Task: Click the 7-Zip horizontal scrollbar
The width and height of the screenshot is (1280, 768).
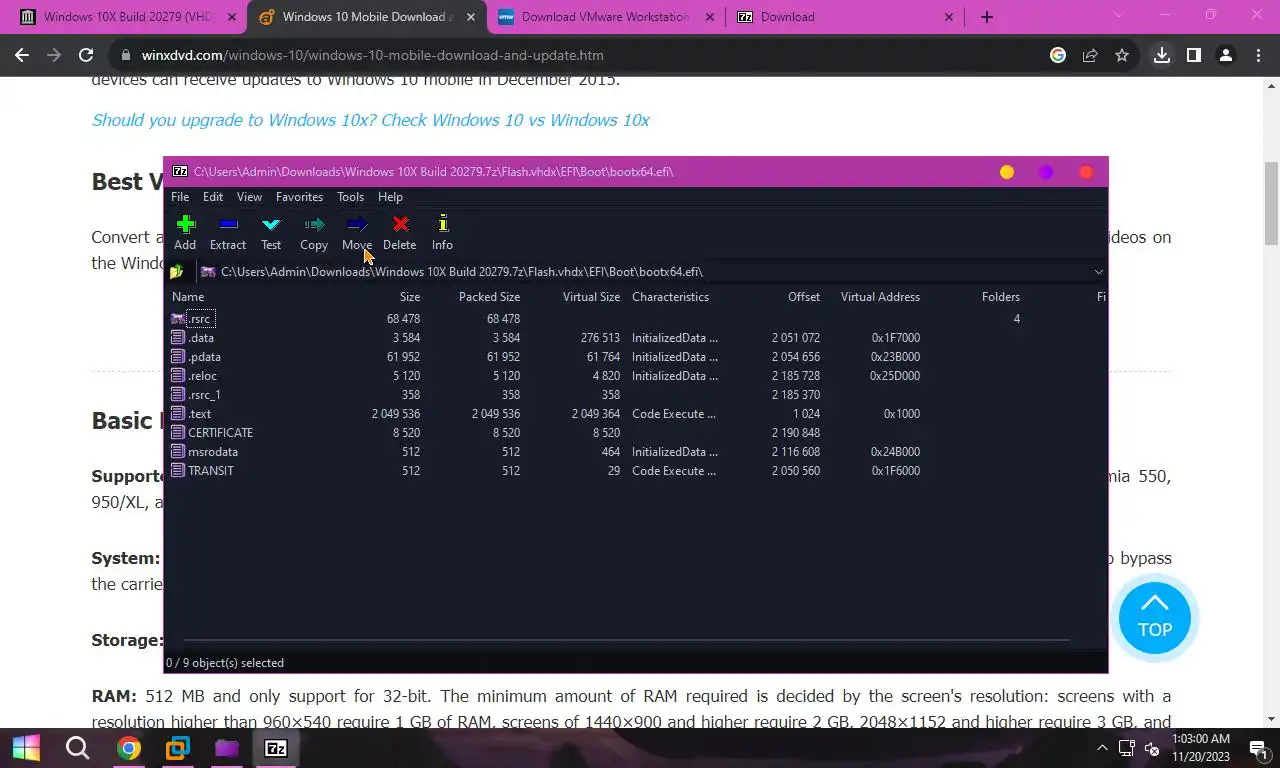Action: pyautogui.click(x=627, y=641)
